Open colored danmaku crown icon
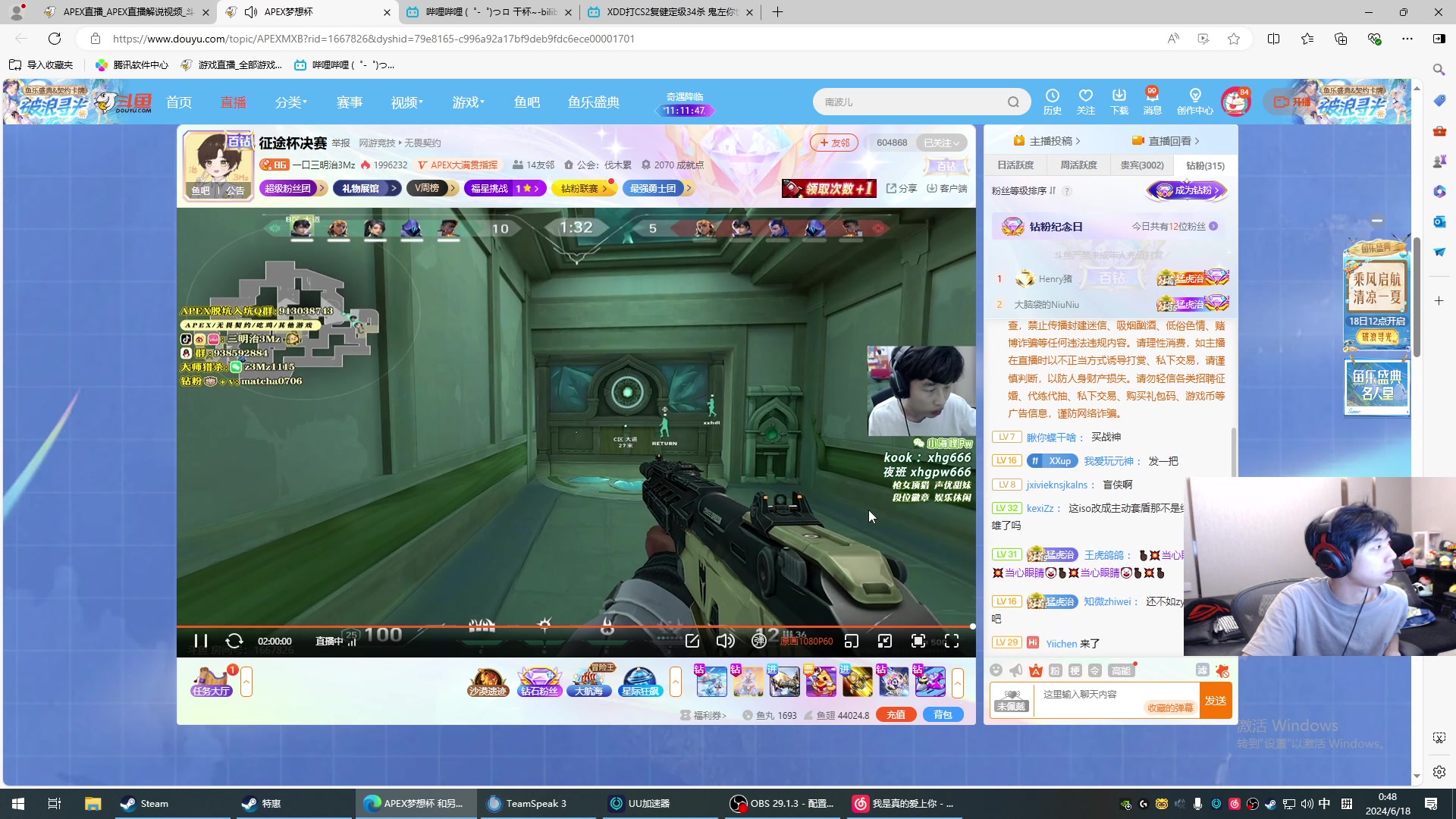This screenshot has height=819, width=1456. (1036, 670)
